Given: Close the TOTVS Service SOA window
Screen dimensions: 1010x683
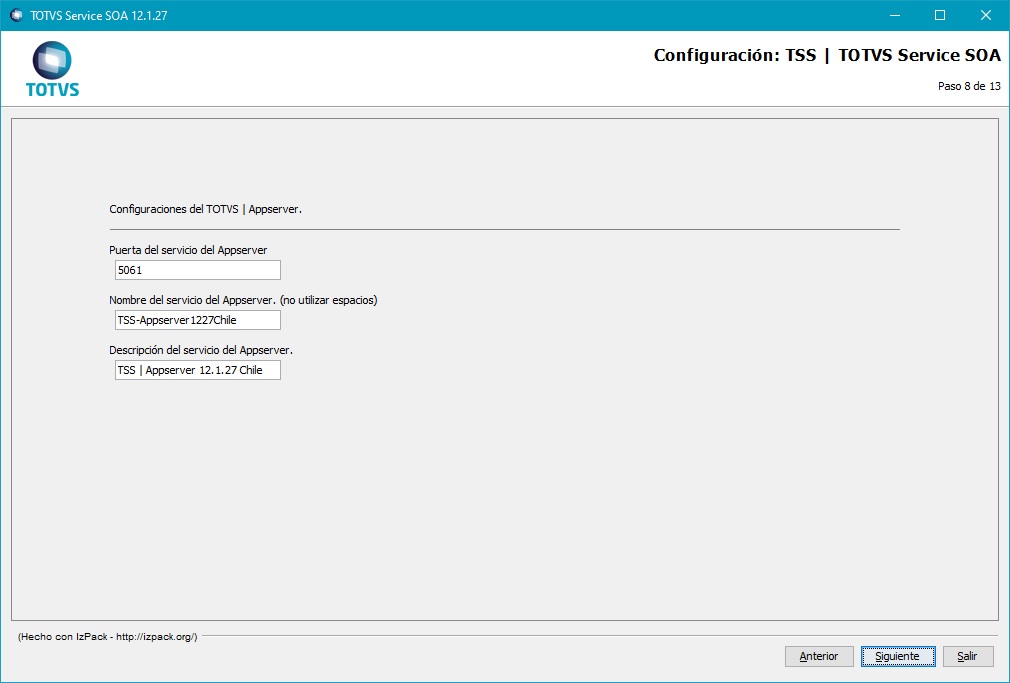Looking at the screenshot, I should click(986, 15).
